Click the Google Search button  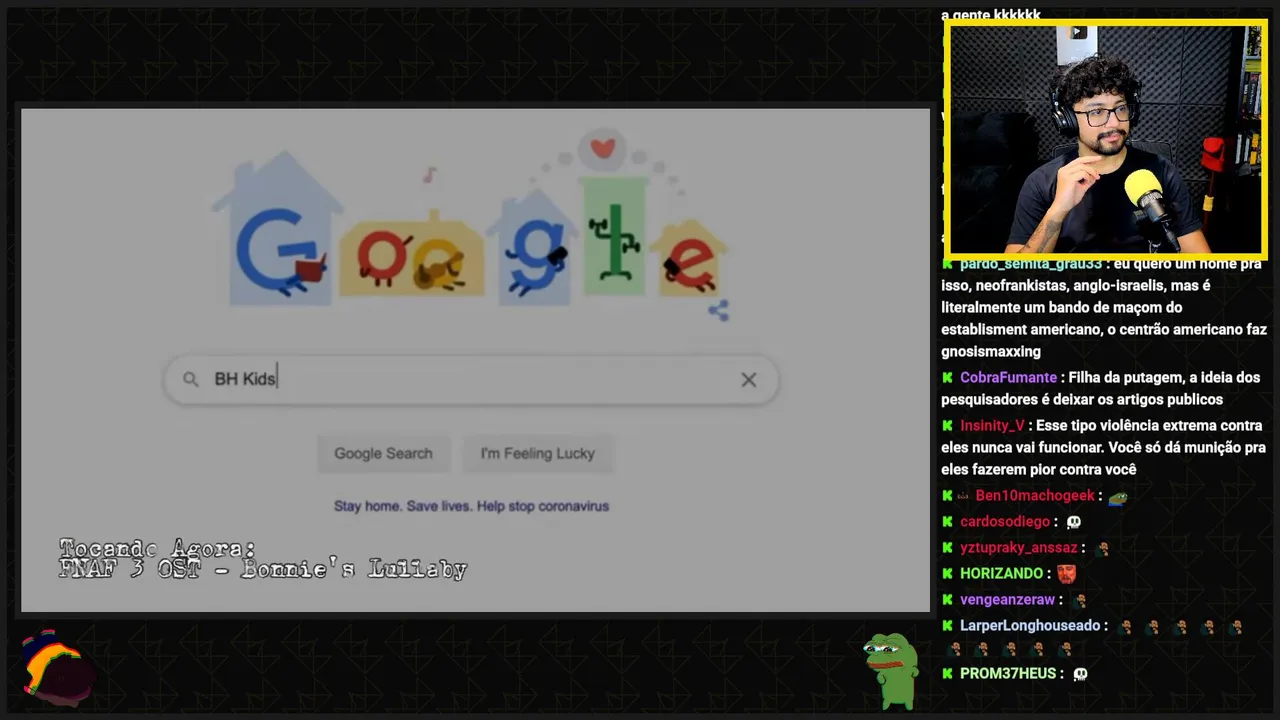pos(383,453)
